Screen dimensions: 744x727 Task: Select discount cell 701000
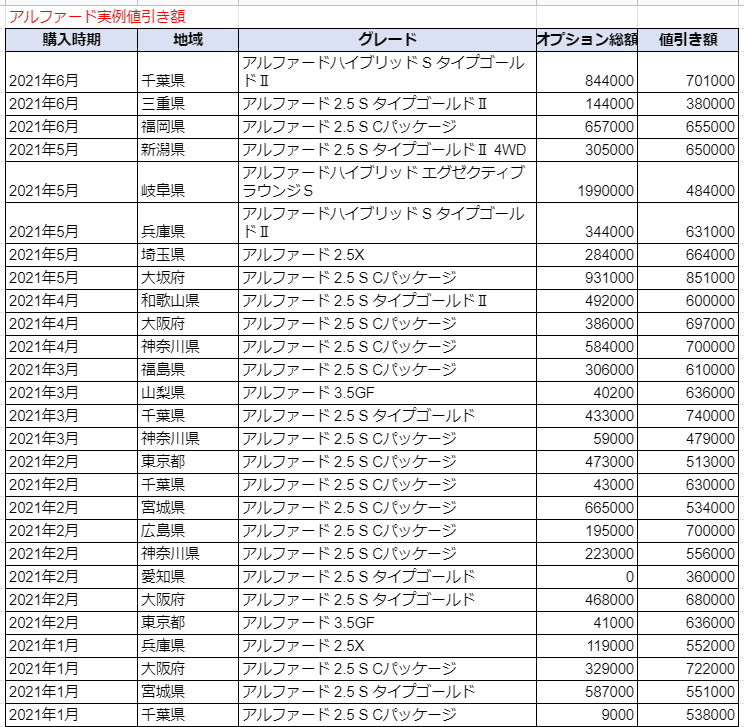click(x=688, y=72)
